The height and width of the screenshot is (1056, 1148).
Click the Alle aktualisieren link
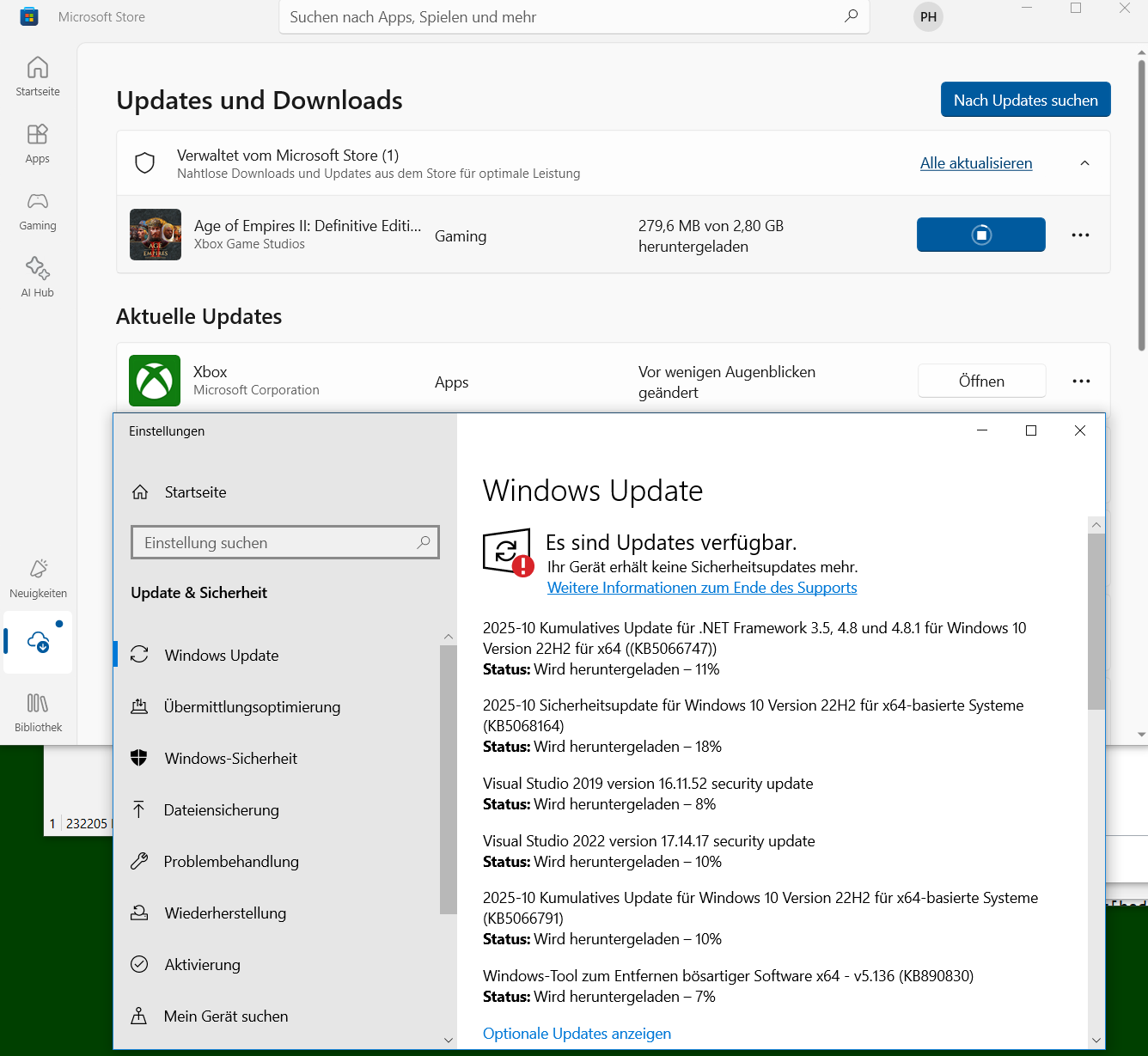[x=975, y=162]
